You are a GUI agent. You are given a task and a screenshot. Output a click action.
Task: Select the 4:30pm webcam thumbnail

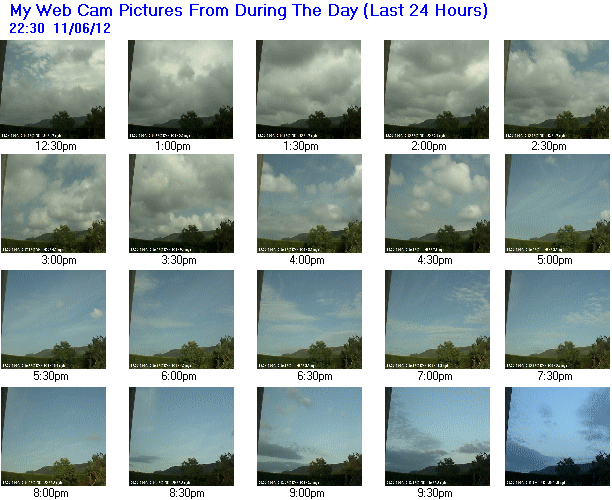point(438,203)
